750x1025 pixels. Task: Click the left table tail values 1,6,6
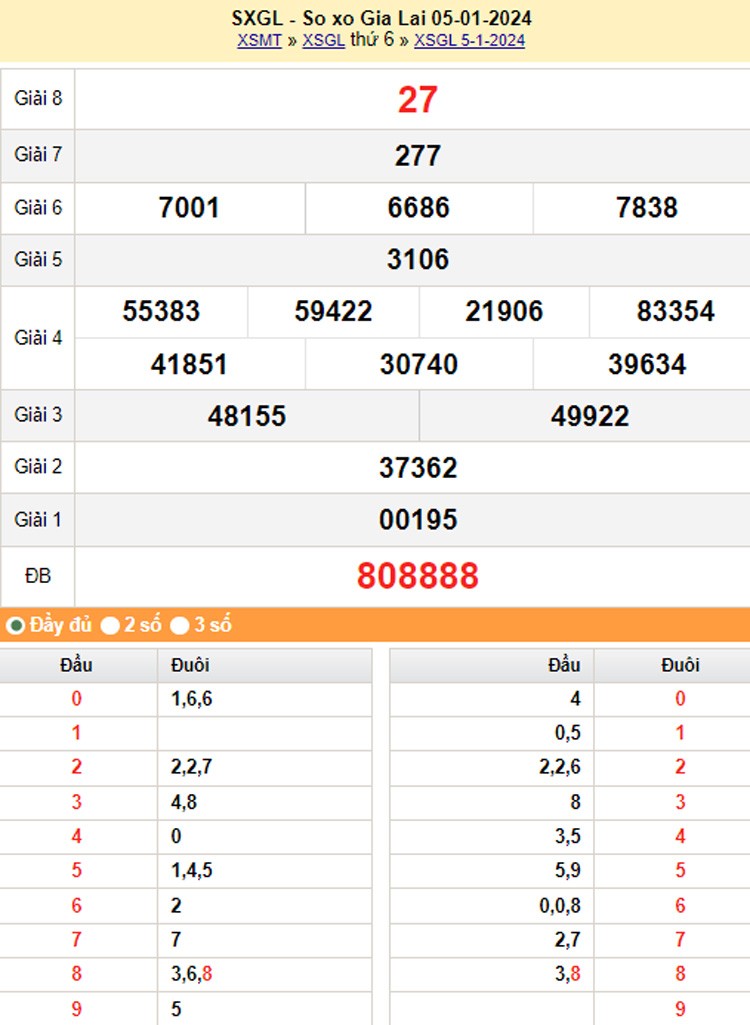pyautogui.click(x=192, y=699)
